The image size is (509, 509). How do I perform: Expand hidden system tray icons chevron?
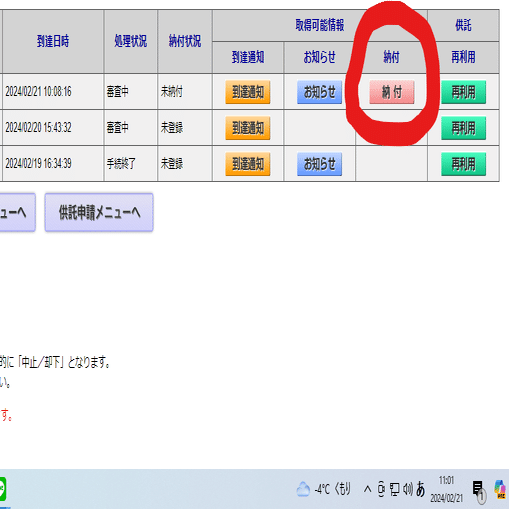(x=367, y=489)
